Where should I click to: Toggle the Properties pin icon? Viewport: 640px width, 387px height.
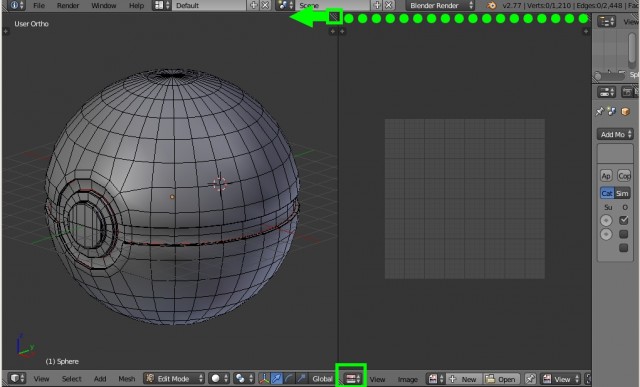[x=599, y=111]
